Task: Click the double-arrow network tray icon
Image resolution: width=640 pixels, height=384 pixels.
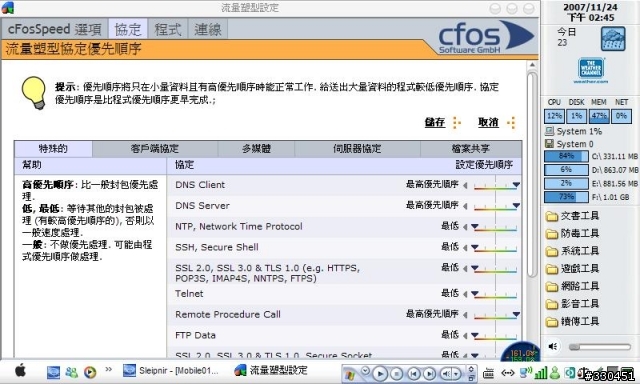Action: coord(508,373)
